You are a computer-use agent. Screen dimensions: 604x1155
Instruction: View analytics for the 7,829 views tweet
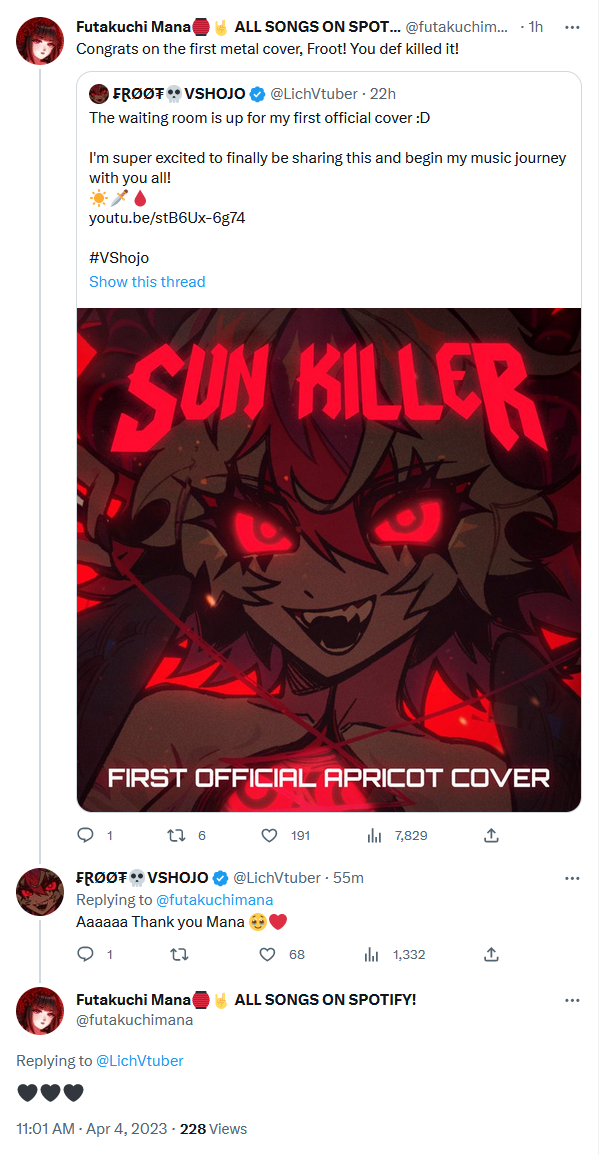point(374,835)
